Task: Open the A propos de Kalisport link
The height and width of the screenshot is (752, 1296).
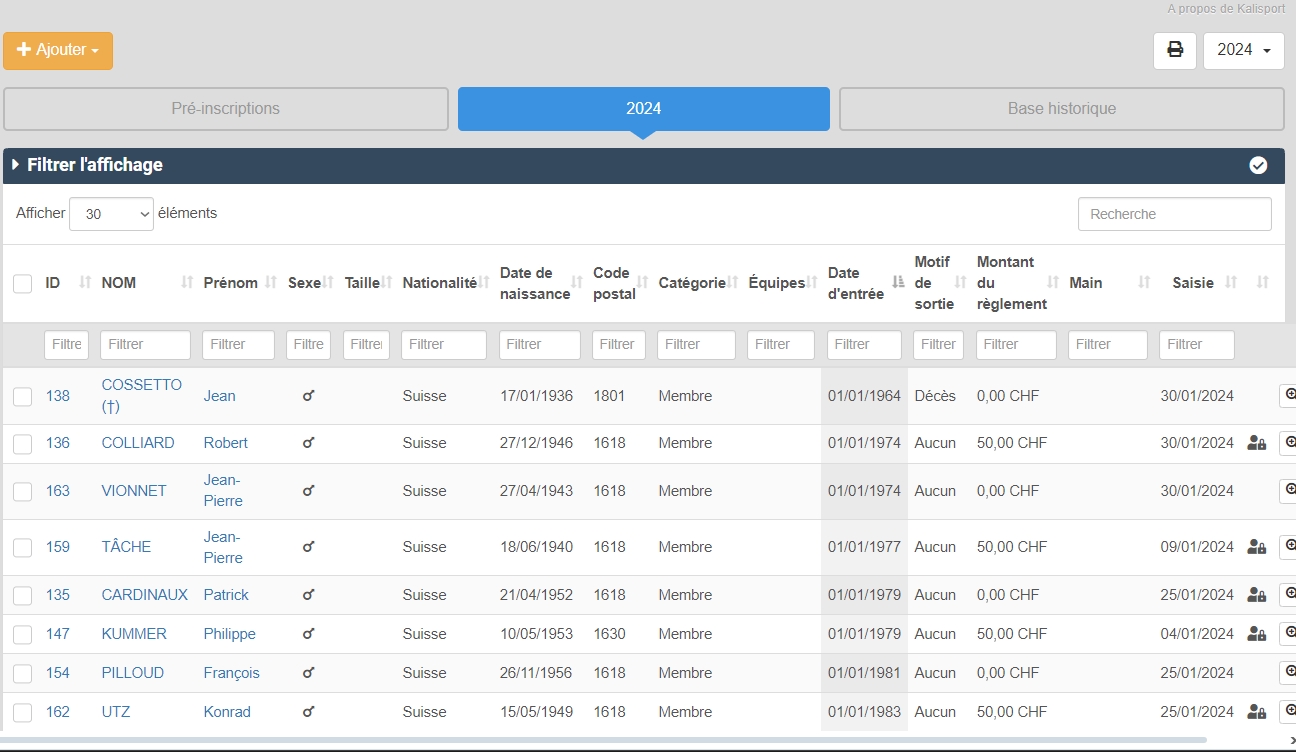Action: (x=1228, y=8)
